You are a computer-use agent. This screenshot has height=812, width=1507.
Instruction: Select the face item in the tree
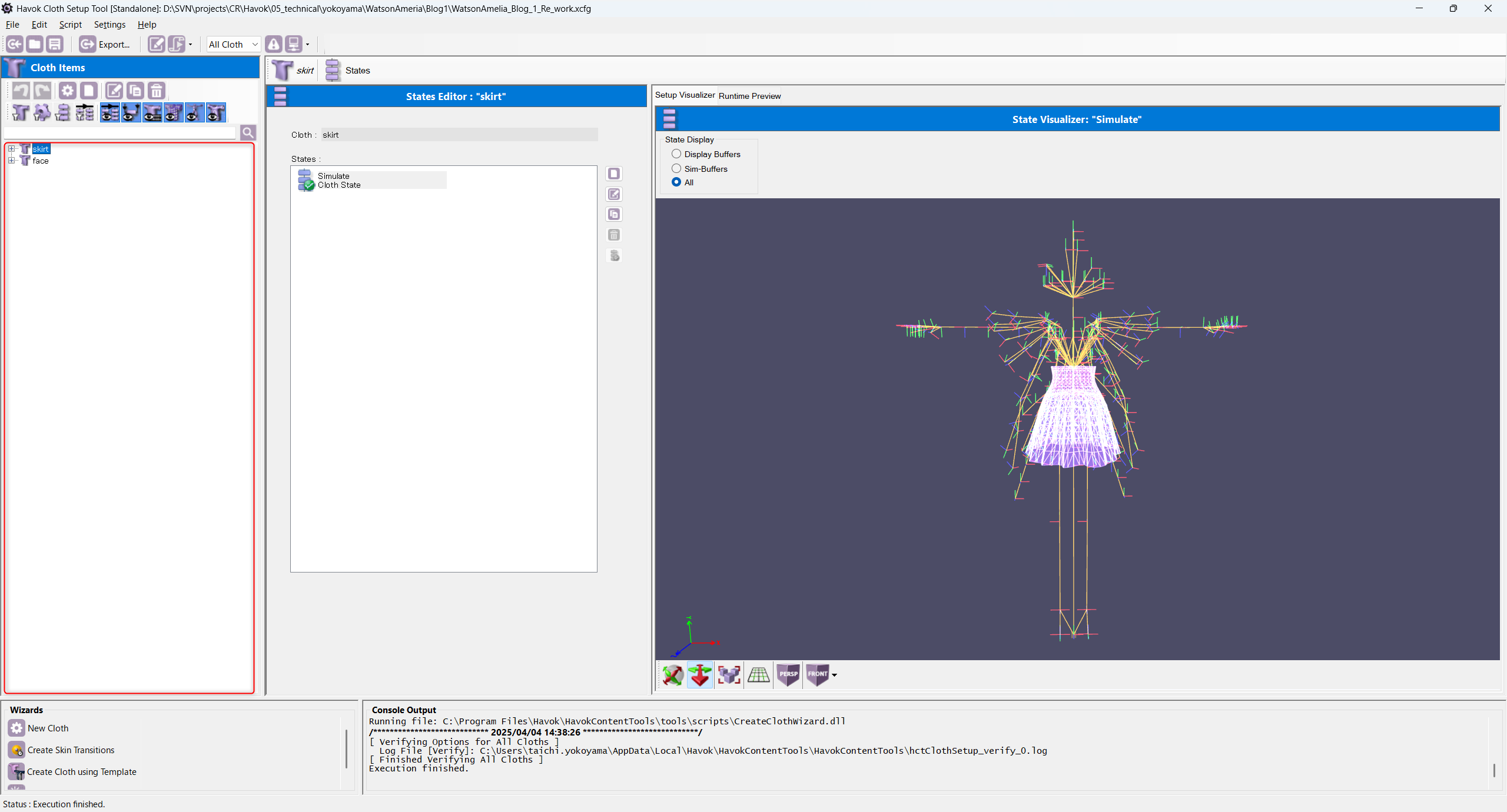pos(41,161)
